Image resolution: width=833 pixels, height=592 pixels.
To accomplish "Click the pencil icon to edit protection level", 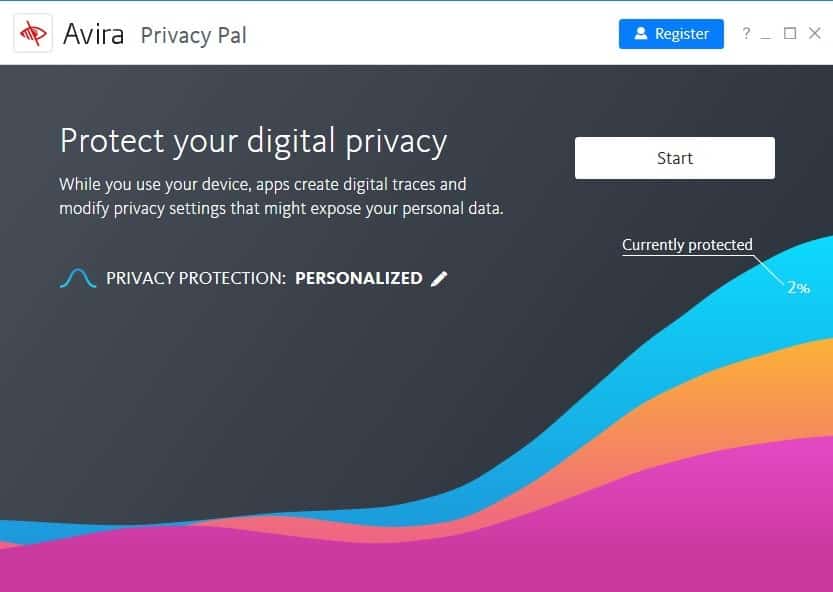I will pyautogui.click(x=438, y=278).
